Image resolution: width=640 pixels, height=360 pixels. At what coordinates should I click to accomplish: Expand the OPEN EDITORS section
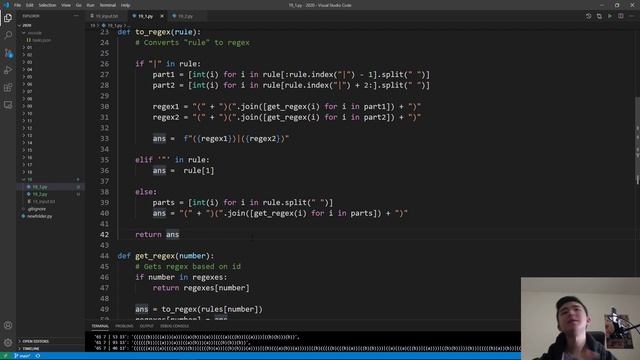click(x=36, y=341)
